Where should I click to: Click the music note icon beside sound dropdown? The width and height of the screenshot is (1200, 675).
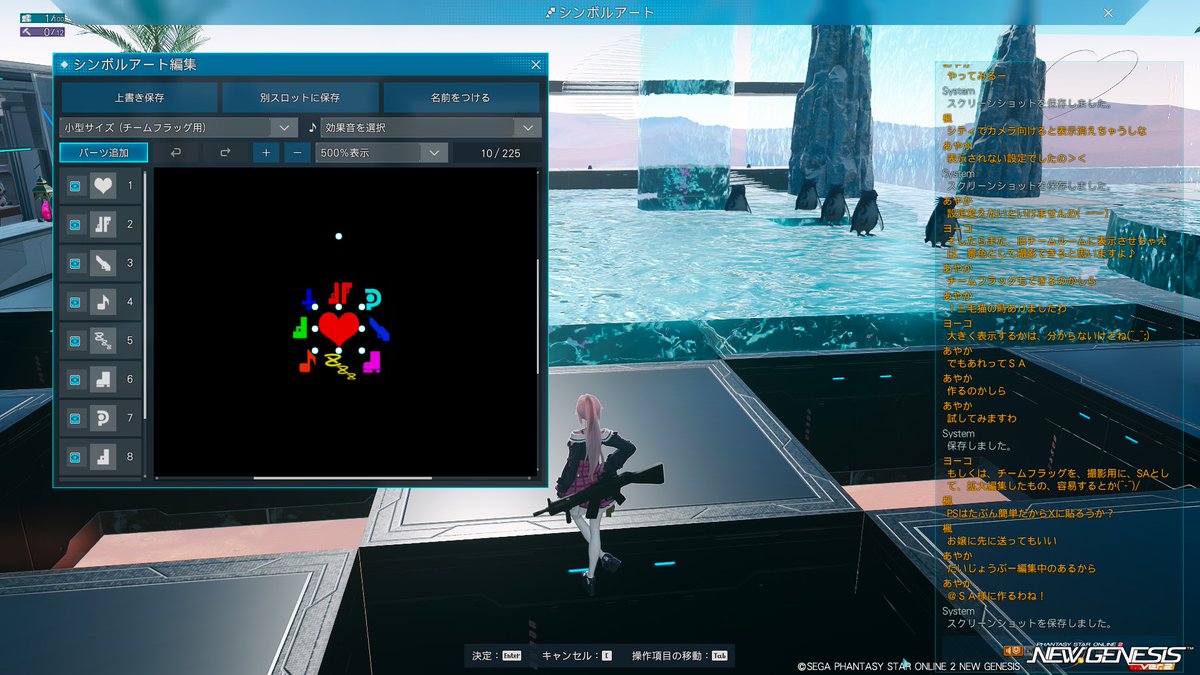311,128
